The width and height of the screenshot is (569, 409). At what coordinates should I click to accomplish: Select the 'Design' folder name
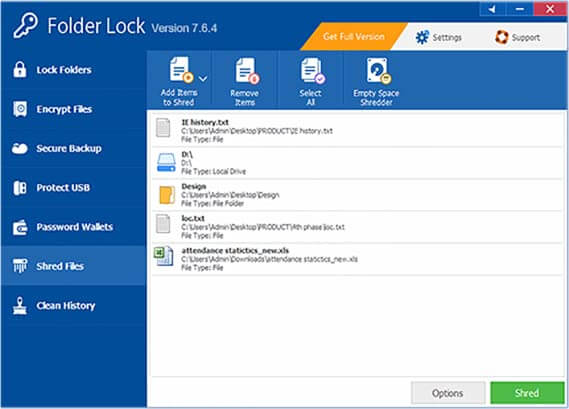(194, 187)
